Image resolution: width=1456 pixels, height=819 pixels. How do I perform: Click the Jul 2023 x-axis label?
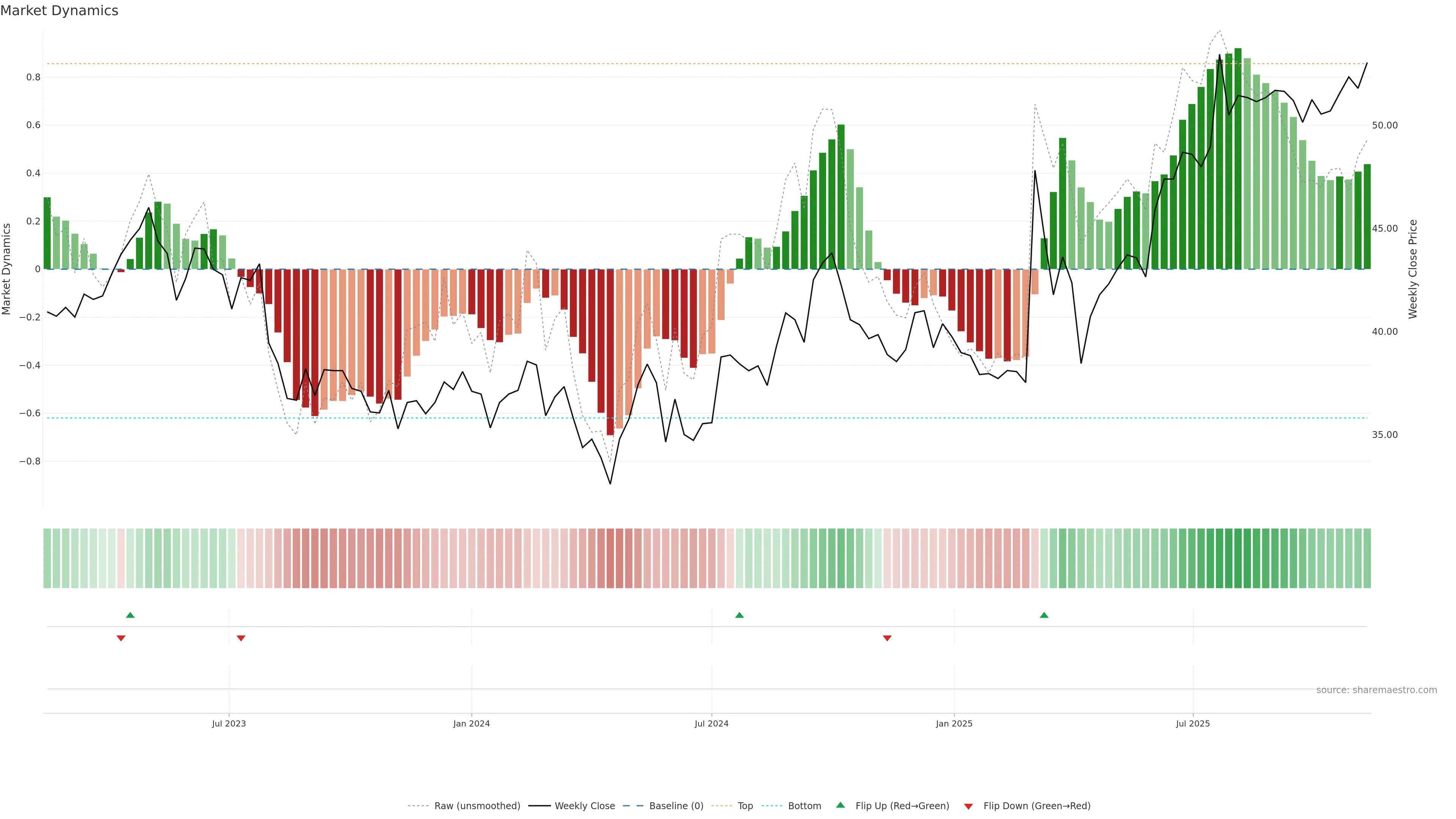coord(229,723)
